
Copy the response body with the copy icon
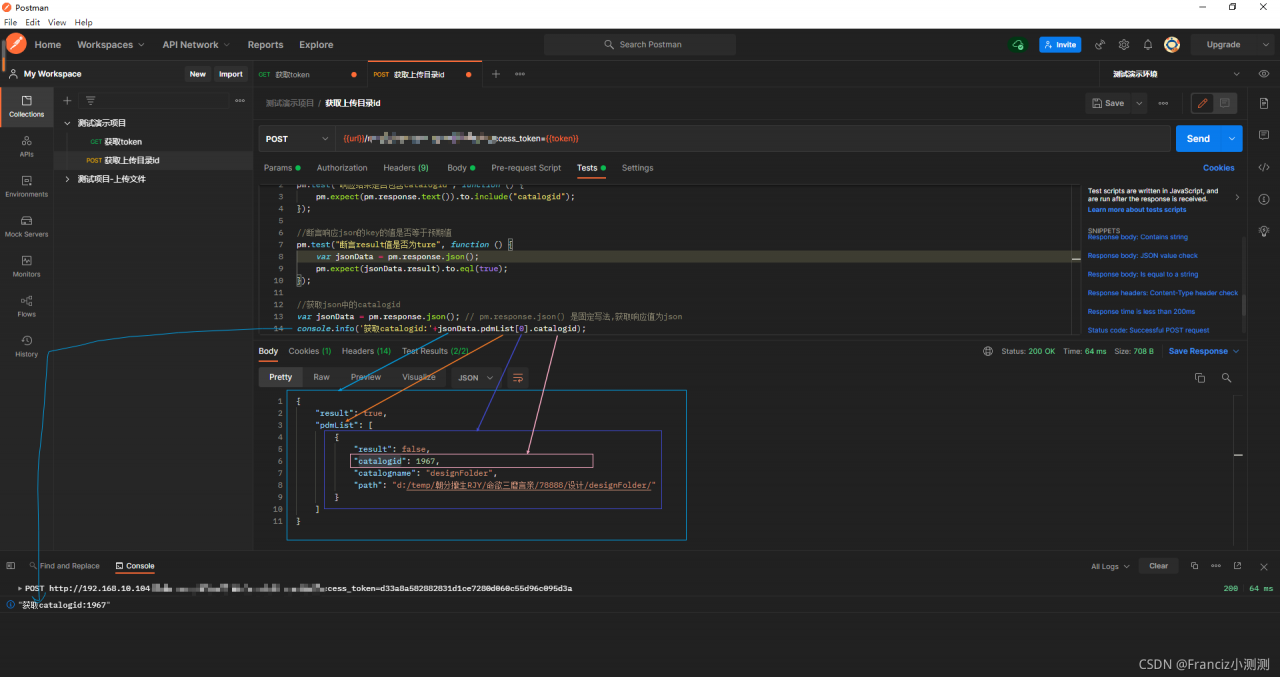point(1200,378)
